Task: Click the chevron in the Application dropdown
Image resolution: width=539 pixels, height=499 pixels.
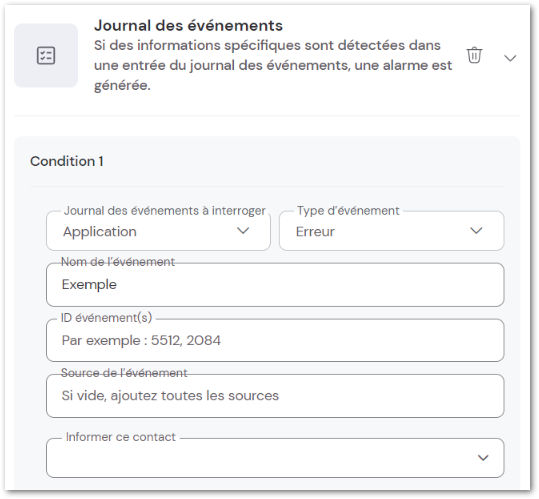Action: 243,230
